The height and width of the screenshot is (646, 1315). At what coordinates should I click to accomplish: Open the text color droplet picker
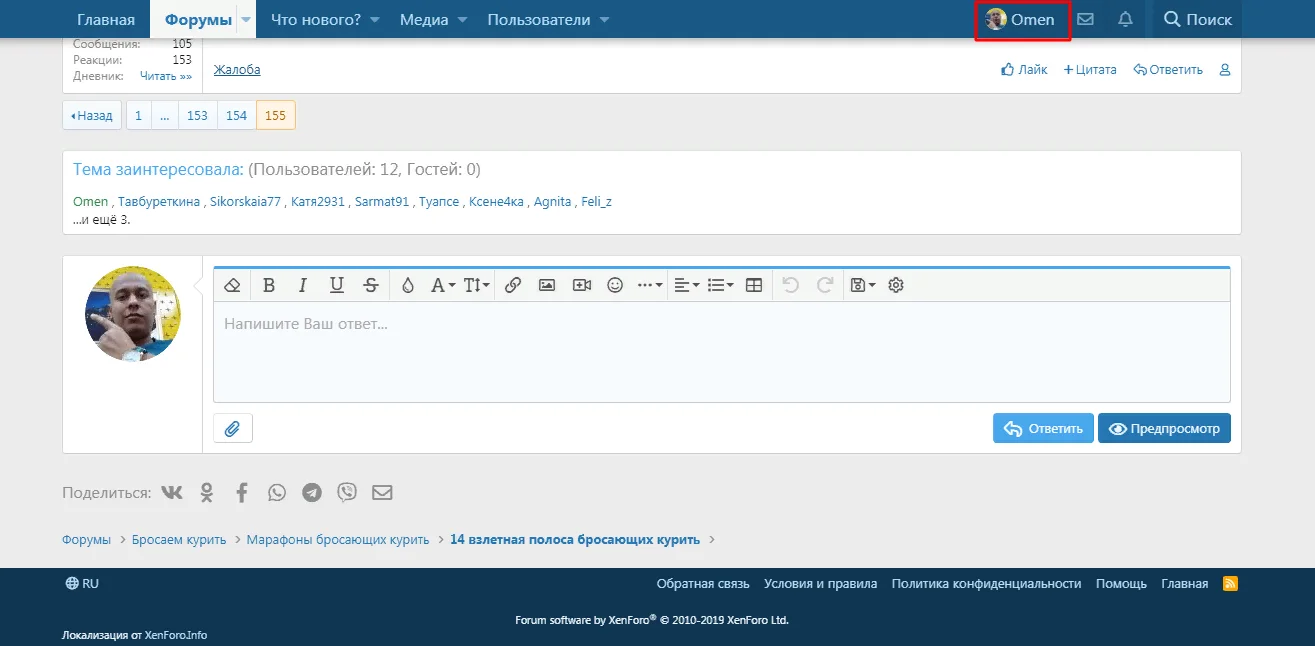pyautogui.click(x=408, y=285)
